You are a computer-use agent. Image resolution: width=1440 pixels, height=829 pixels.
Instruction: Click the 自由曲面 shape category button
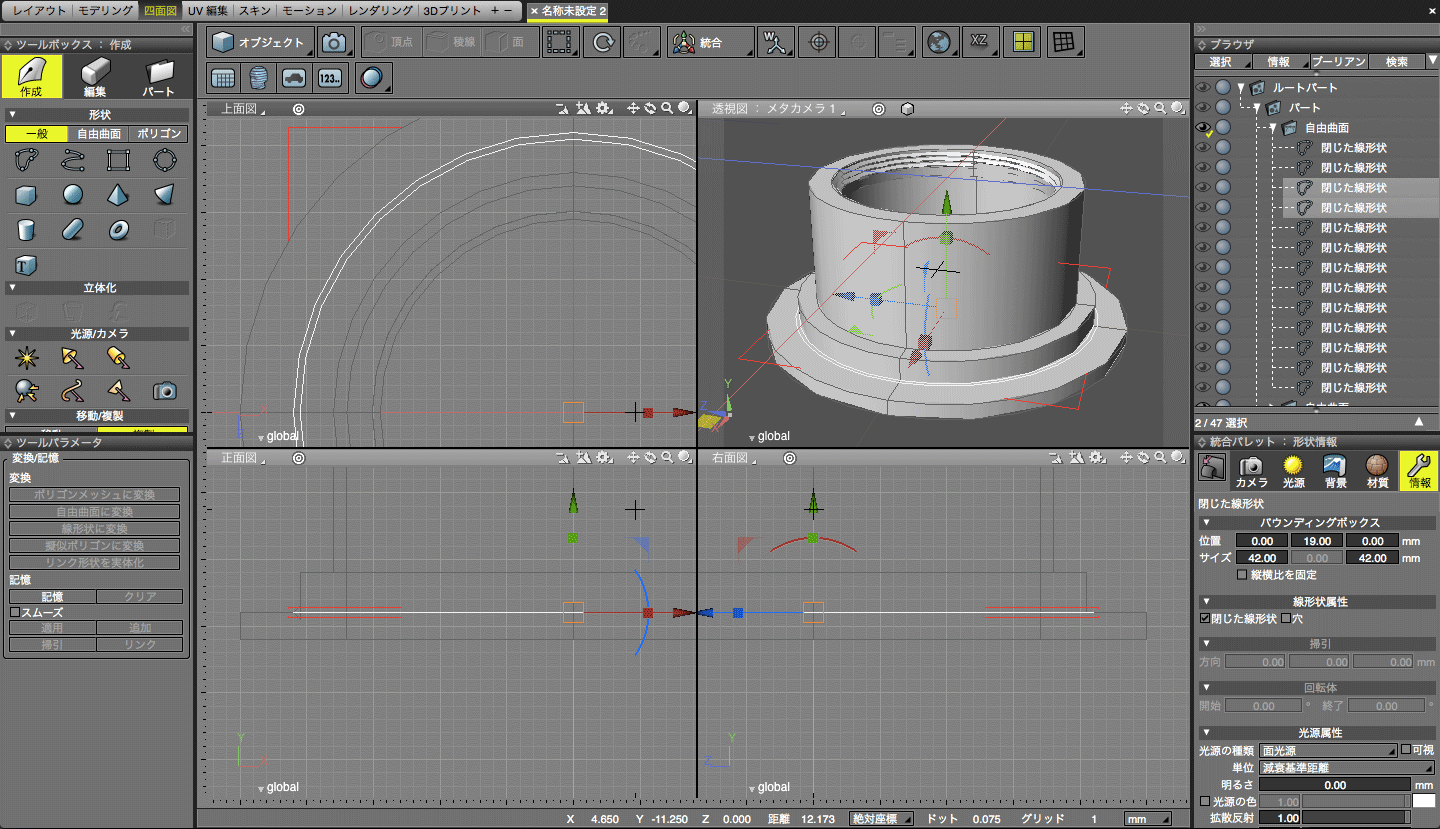pyautogui.click(x=98, y=134)
